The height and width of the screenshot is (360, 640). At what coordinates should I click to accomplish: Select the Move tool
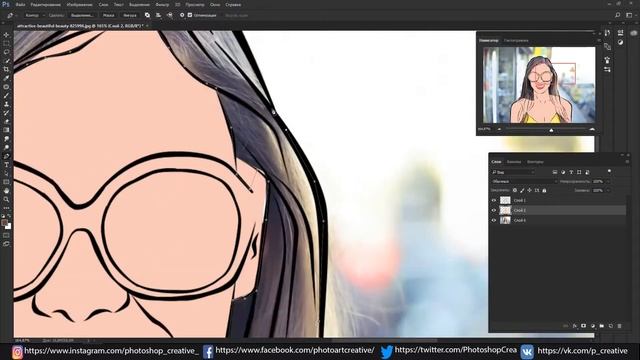pyautogui.click(x=6, y=35)
